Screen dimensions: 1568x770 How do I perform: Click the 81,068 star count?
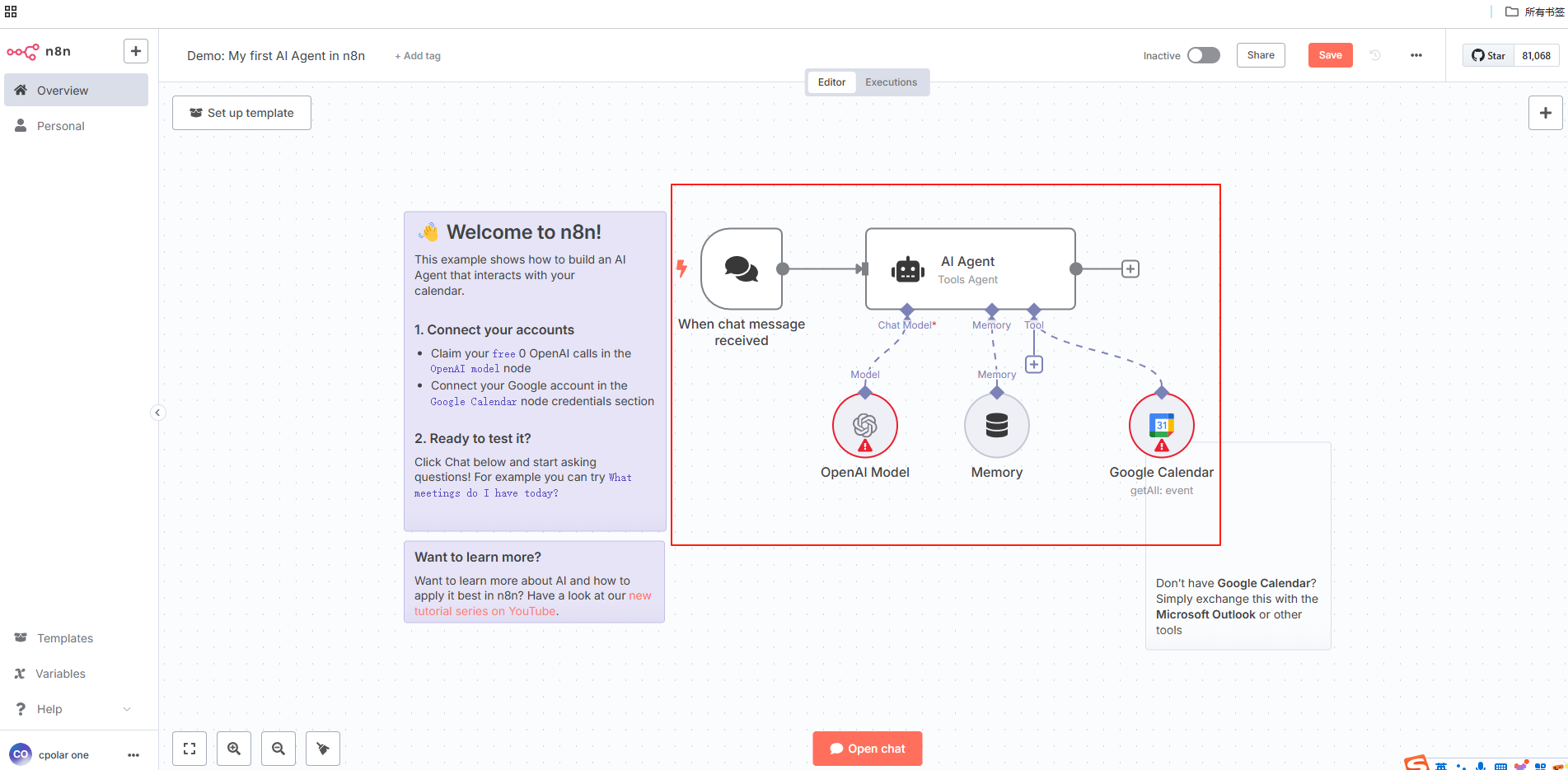1536,56
